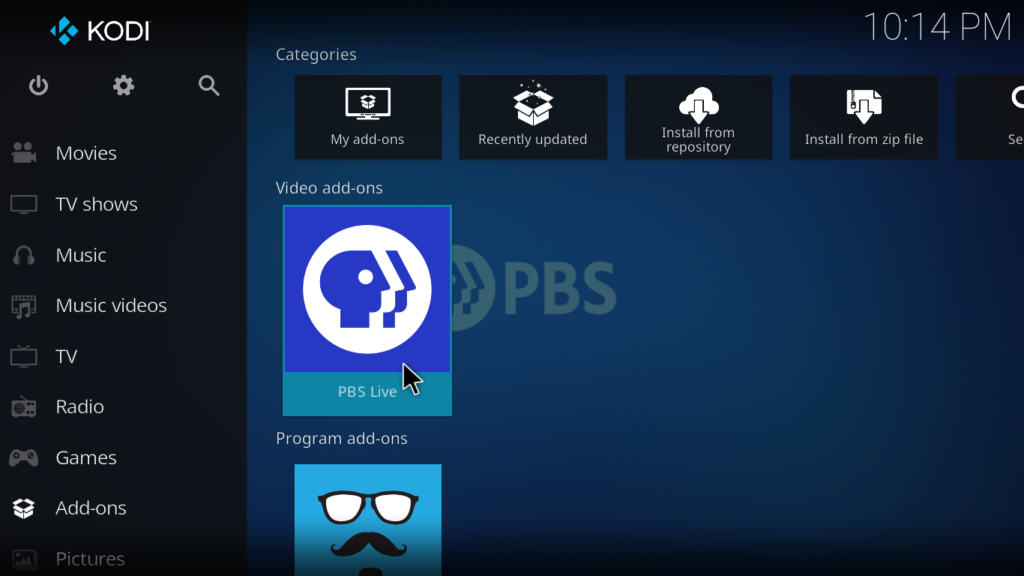Screen dimensions: 1024x576
Task: Click the TV shows screen icon
Action: (24, 204)
